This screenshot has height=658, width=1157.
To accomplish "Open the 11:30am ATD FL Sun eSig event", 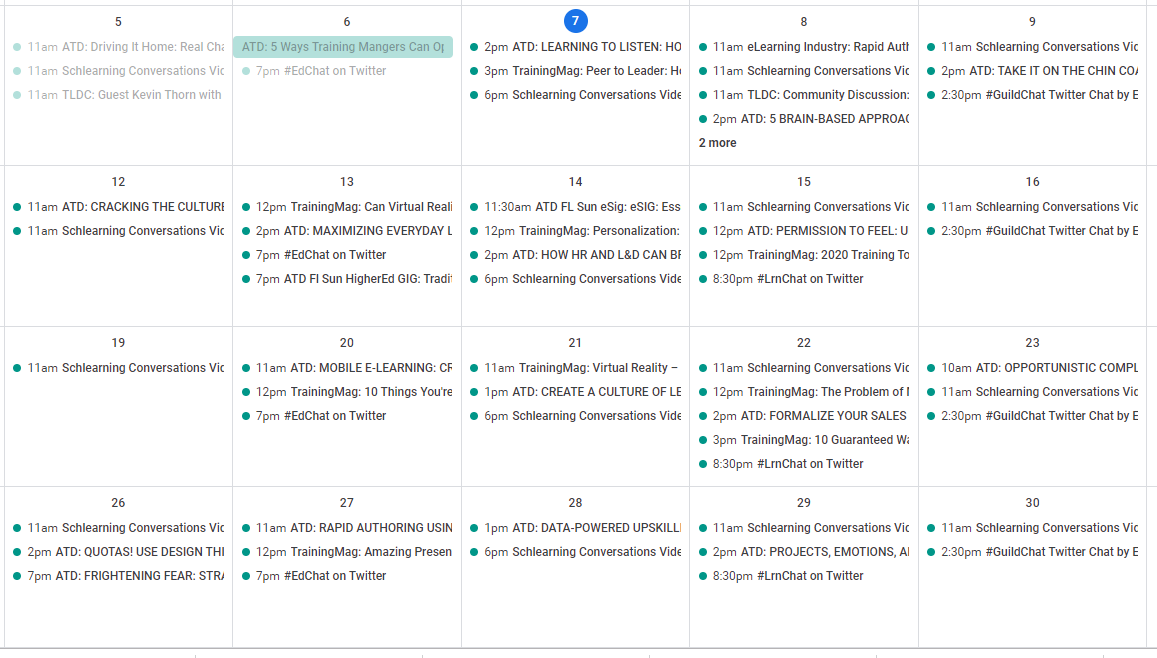I will (x=576, y=207).
